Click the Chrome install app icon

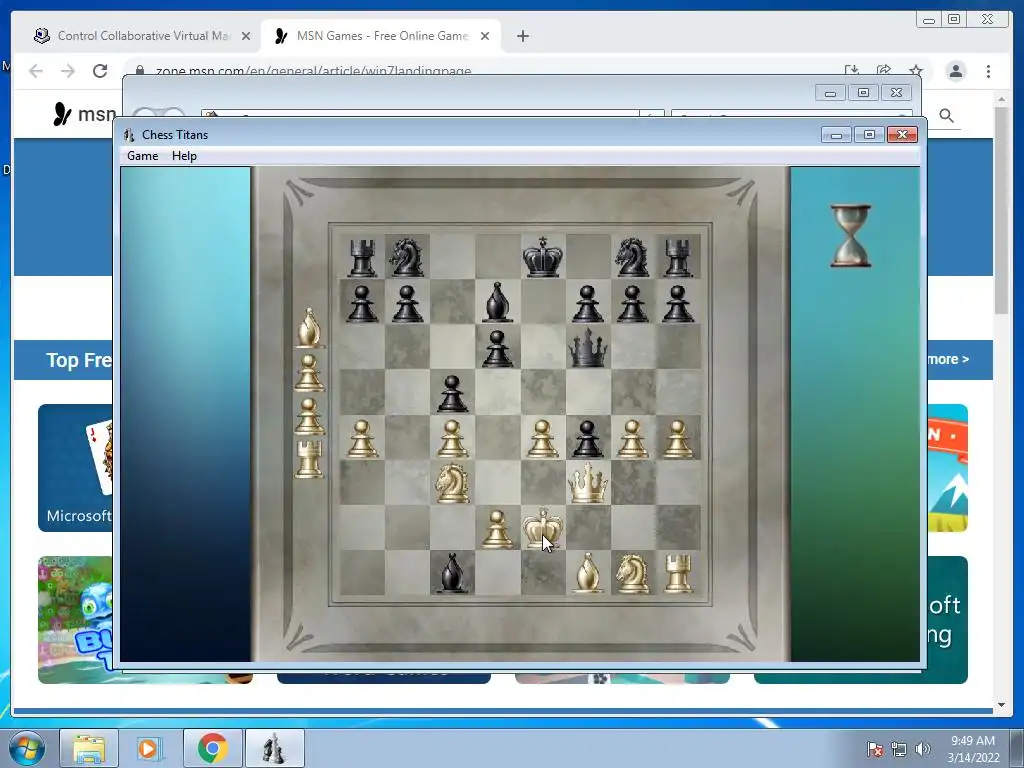[x=852, y=71]
